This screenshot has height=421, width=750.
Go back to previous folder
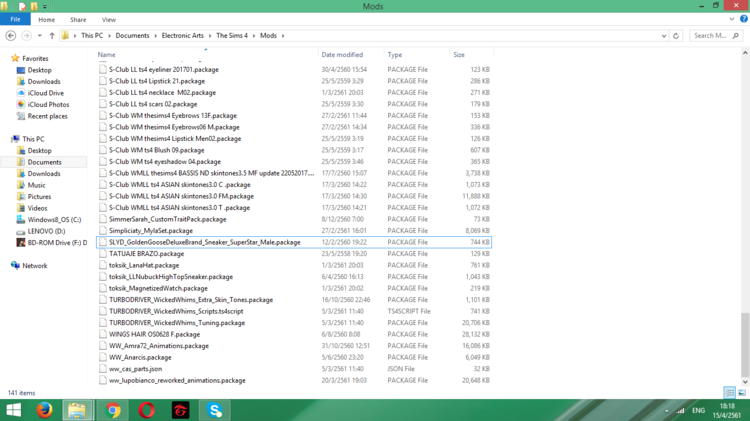coord(11,35)
